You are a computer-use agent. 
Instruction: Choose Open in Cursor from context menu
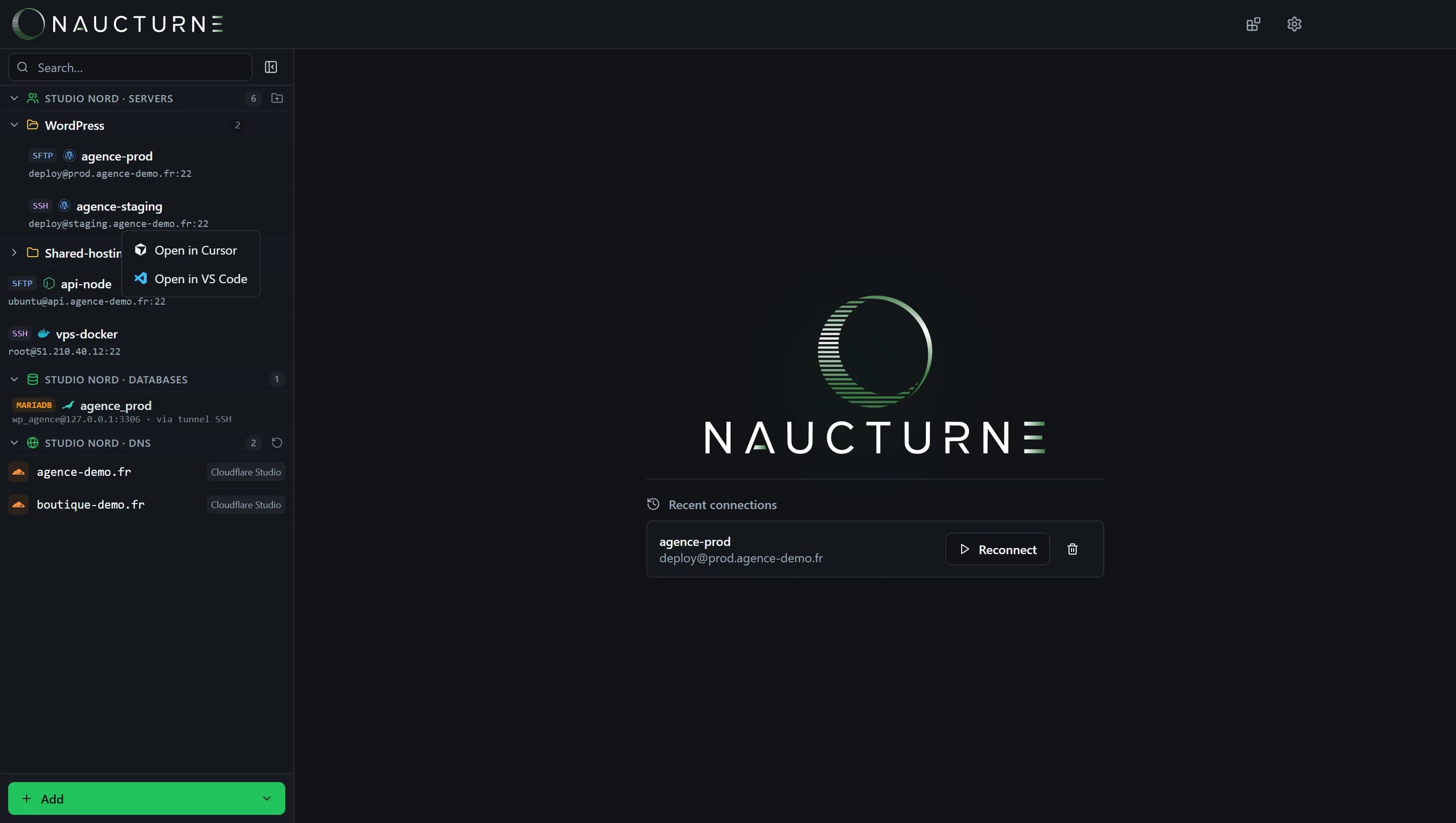tap(191, 250)
